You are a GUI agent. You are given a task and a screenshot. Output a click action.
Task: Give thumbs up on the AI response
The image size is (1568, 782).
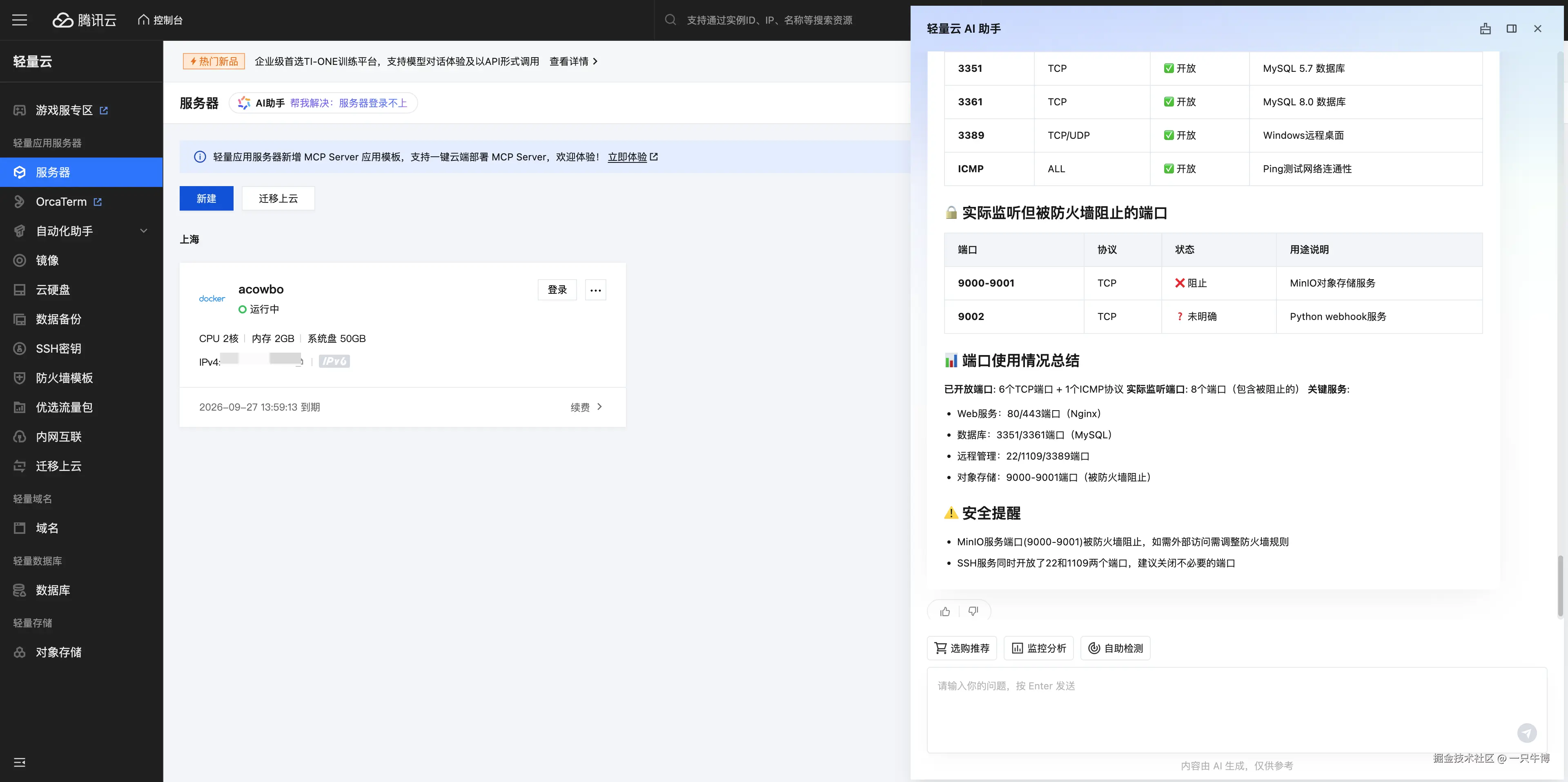coord(945,611)
